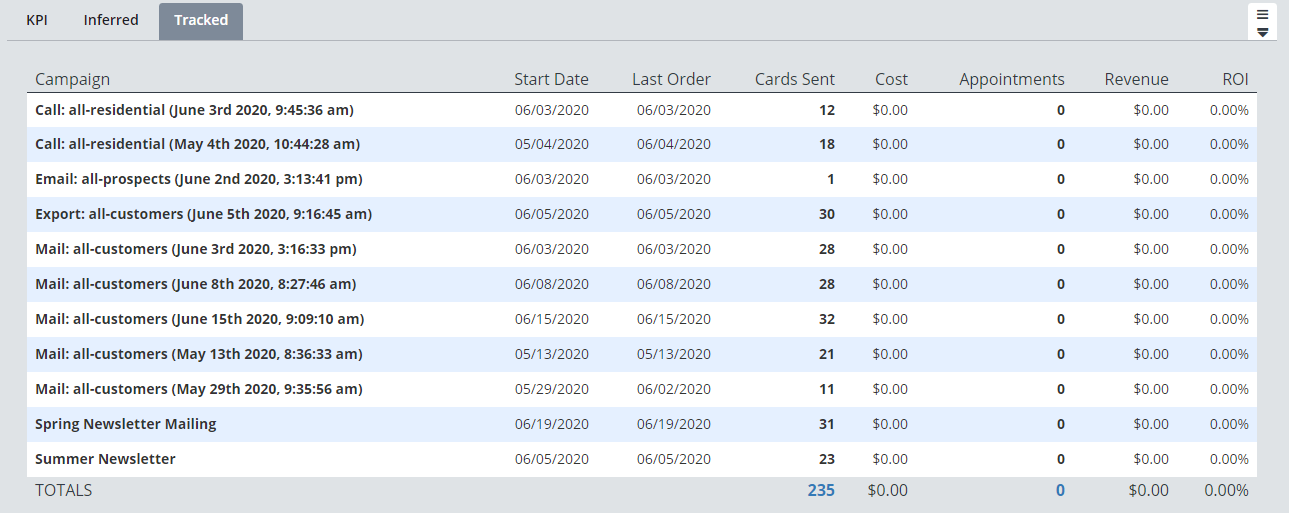Click Mail: all-customers May 29th campaign row
The width and height of the screenshot is (1289, 513).
(198, 389)
